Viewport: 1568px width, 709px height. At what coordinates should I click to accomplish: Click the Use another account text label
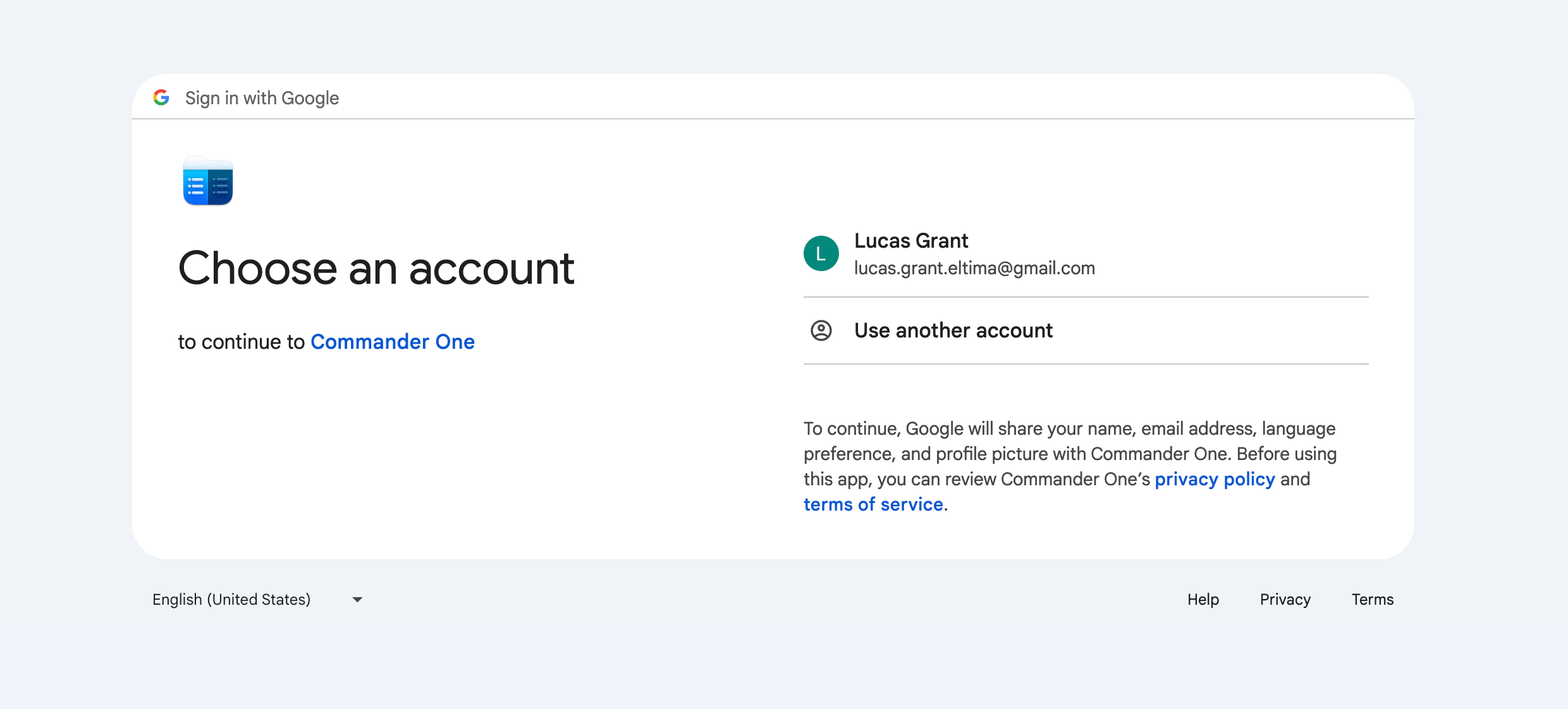953,330
